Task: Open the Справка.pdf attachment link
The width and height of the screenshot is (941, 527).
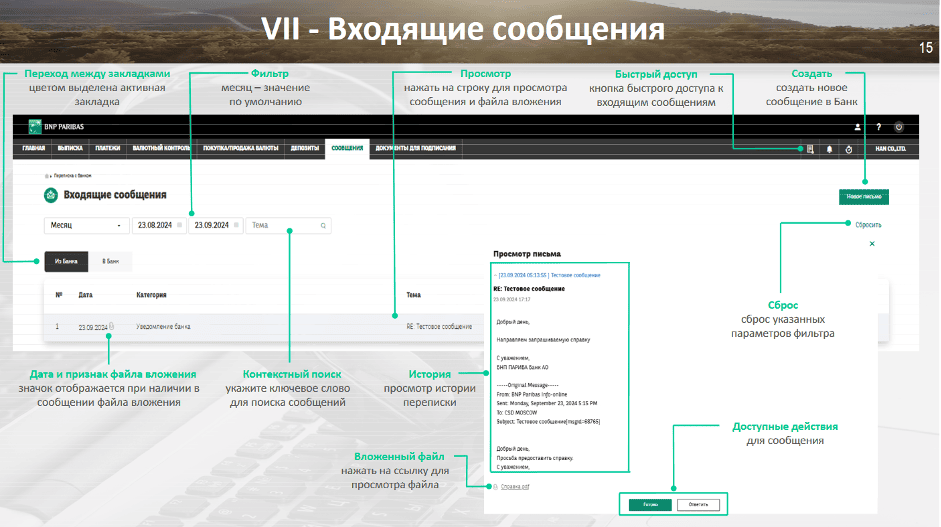Action: [x=515, y=487]
